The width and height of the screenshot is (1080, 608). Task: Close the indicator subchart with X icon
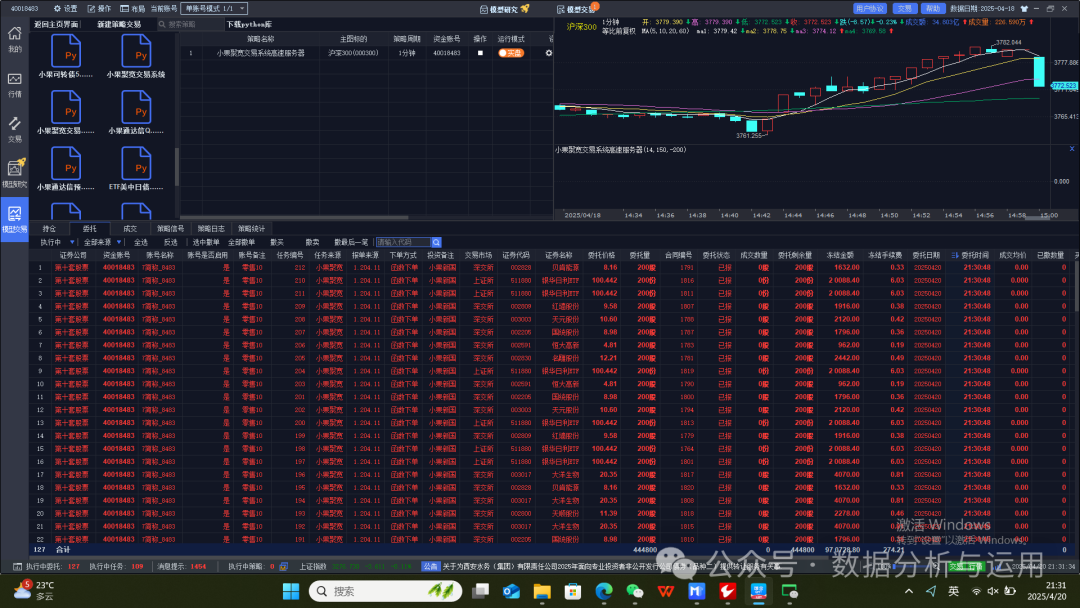1072,149
